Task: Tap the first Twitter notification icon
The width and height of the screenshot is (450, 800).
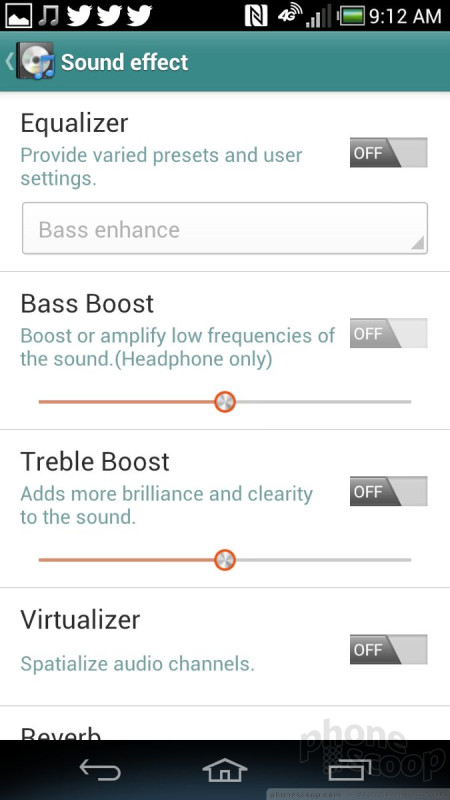Action: pyautogui.click(x=80, y=15)
